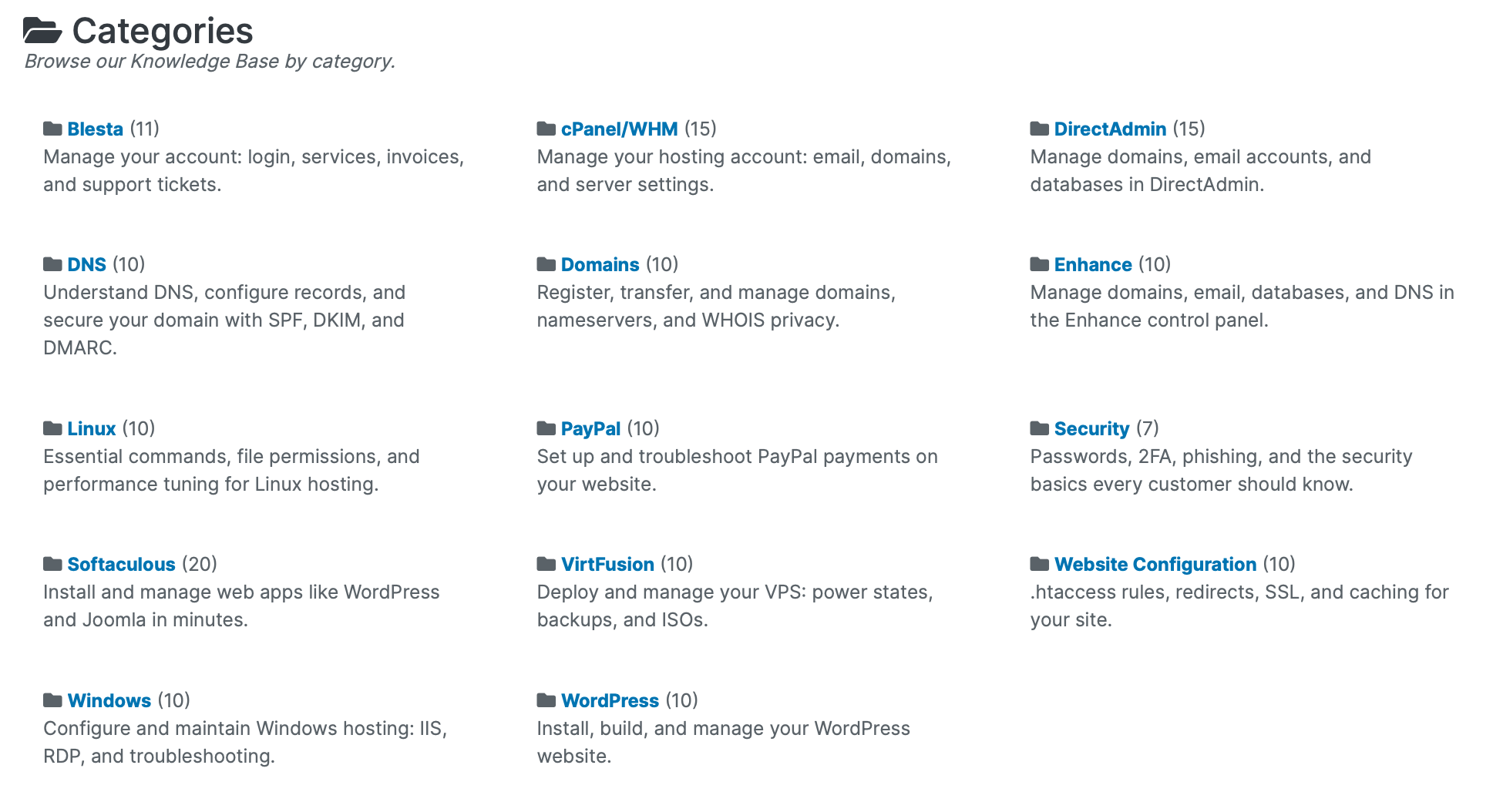Click the folder icon next to Windows

pos(52,700)
